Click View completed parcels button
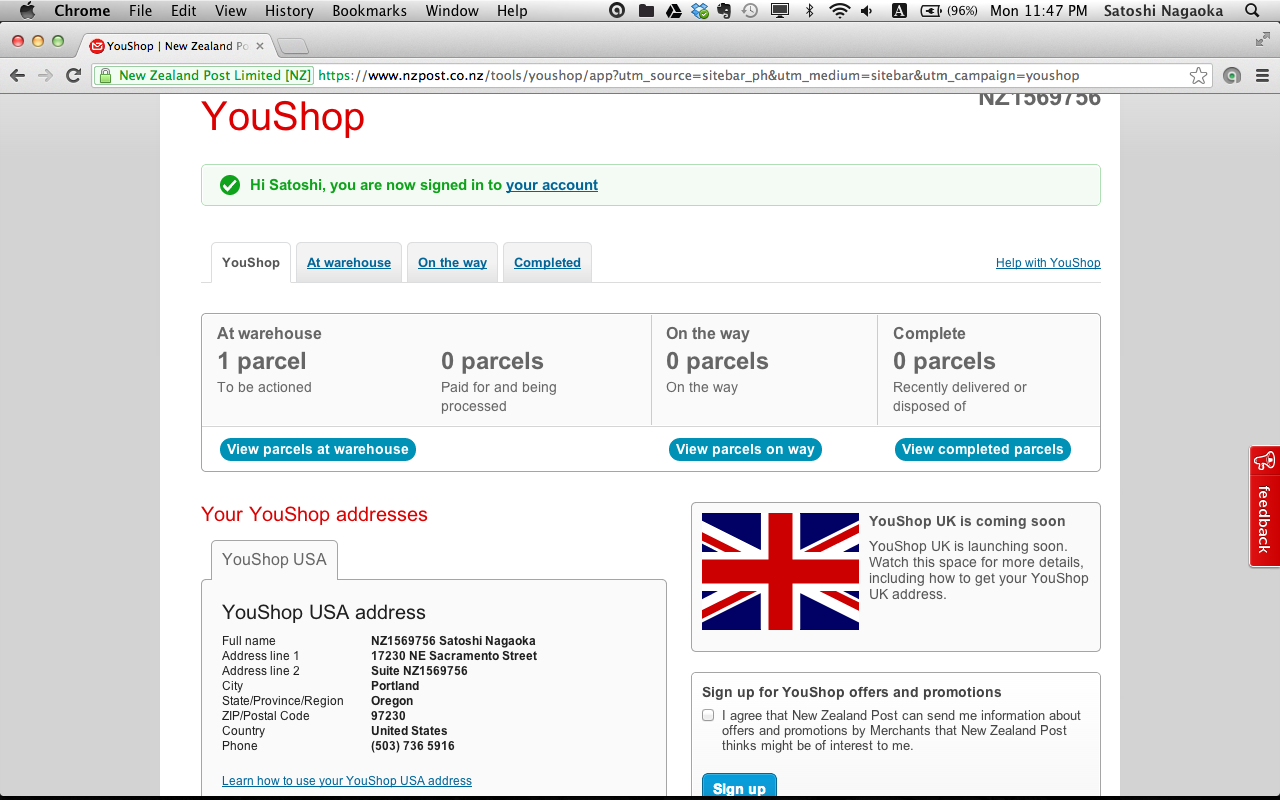The height and width of the screenshot is (800, 1280). 983,450
